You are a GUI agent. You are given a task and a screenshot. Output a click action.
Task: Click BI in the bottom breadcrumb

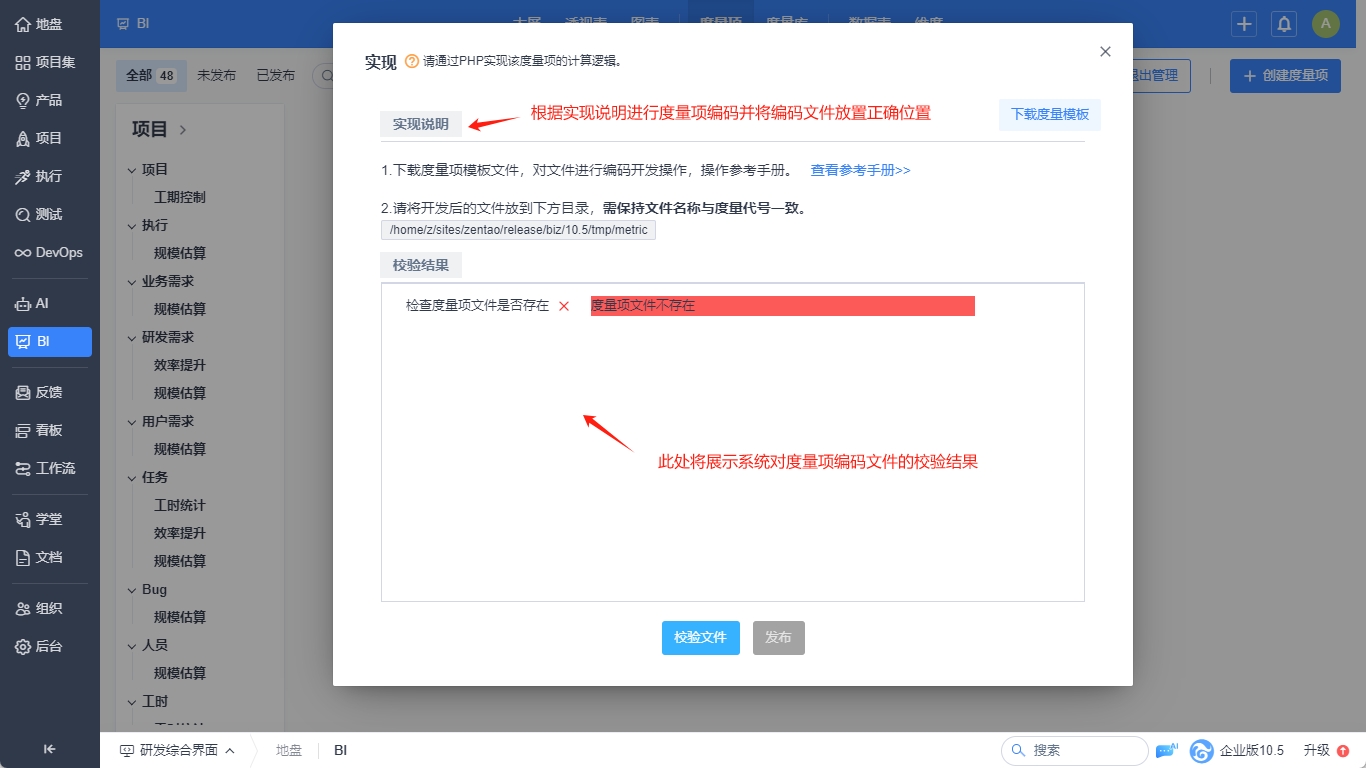(x=341, y=750)
